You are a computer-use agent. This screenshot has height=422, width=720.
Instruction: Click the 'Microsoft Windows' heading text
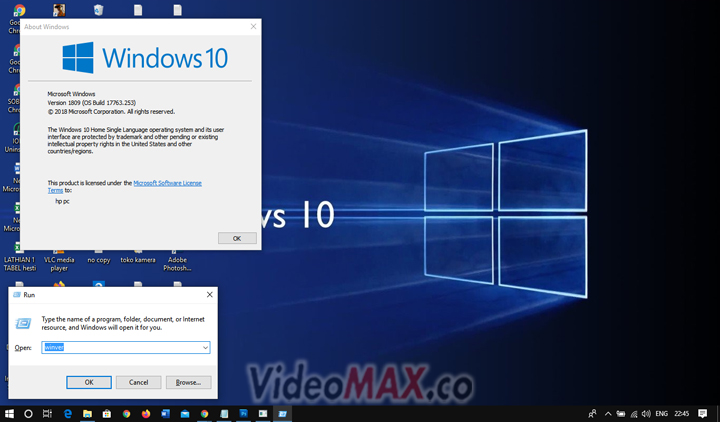pyautogui.click(x=71, y=94)
